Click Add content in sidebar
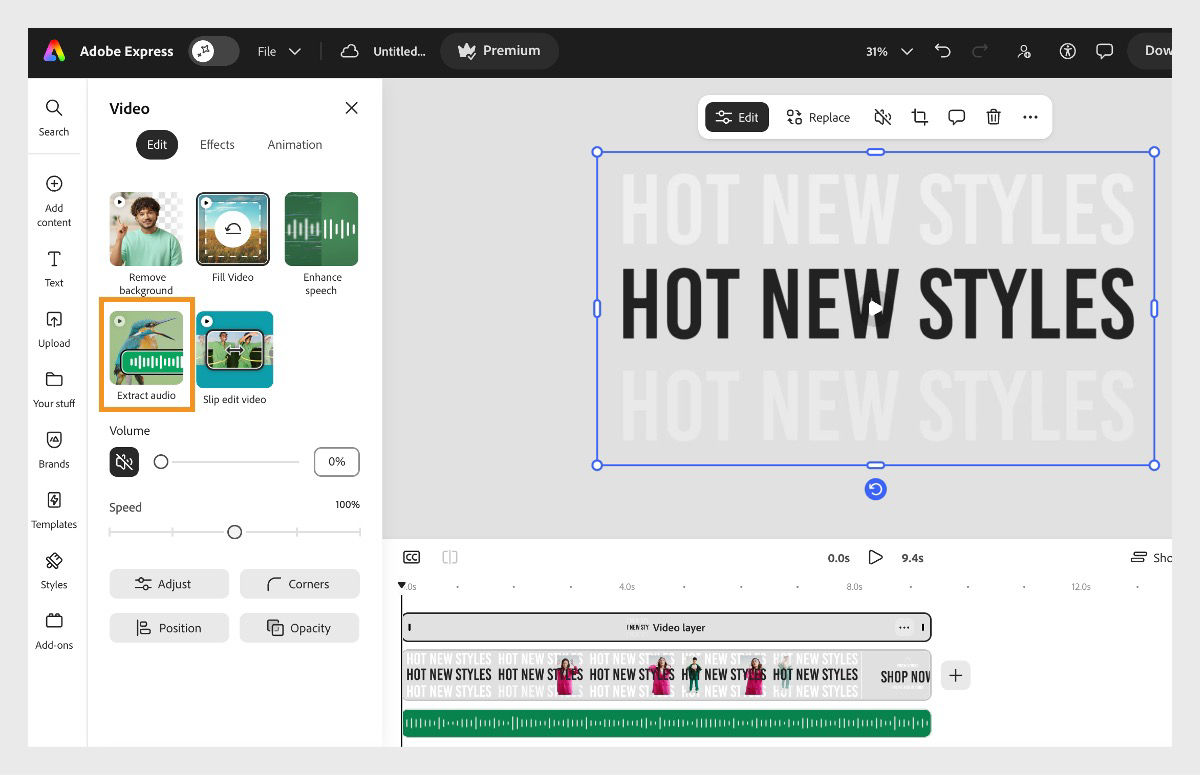Image resolution: width=1200 pixels, height=775 pixels. pyautogui.click(x=54, y=201)
